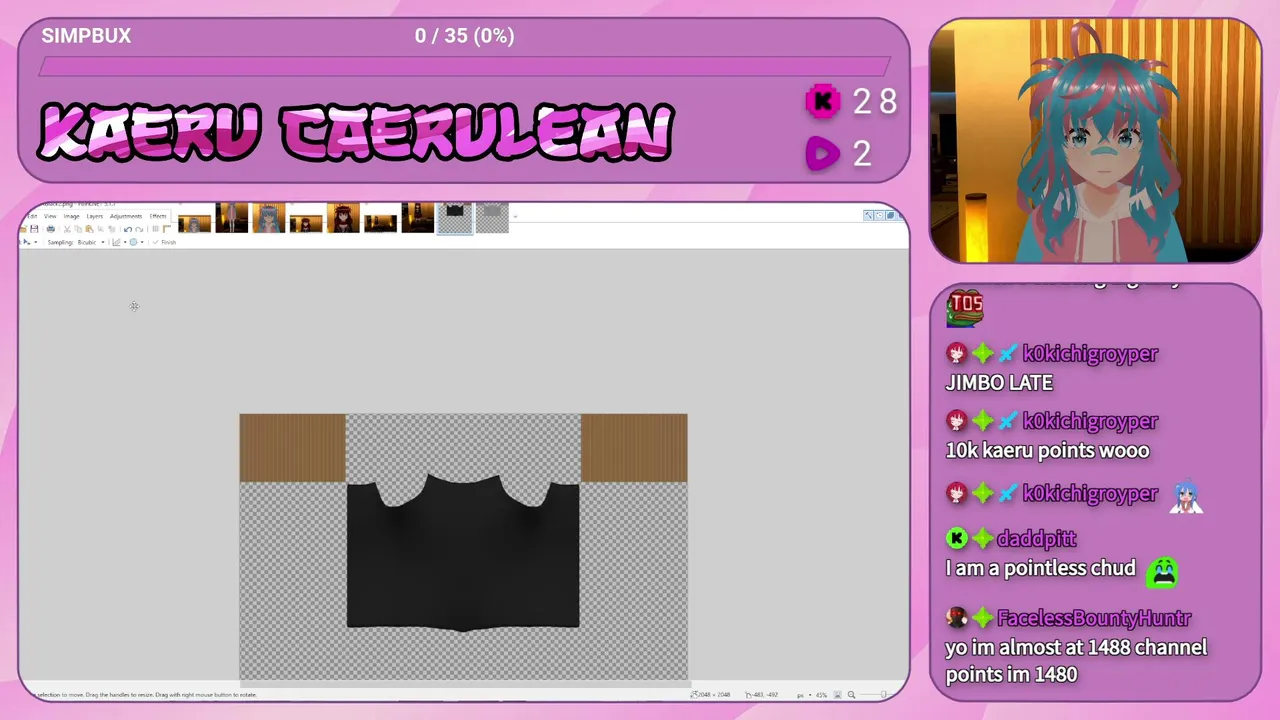
Task: Open the Edit menu
Action: [x=32, y=216]
